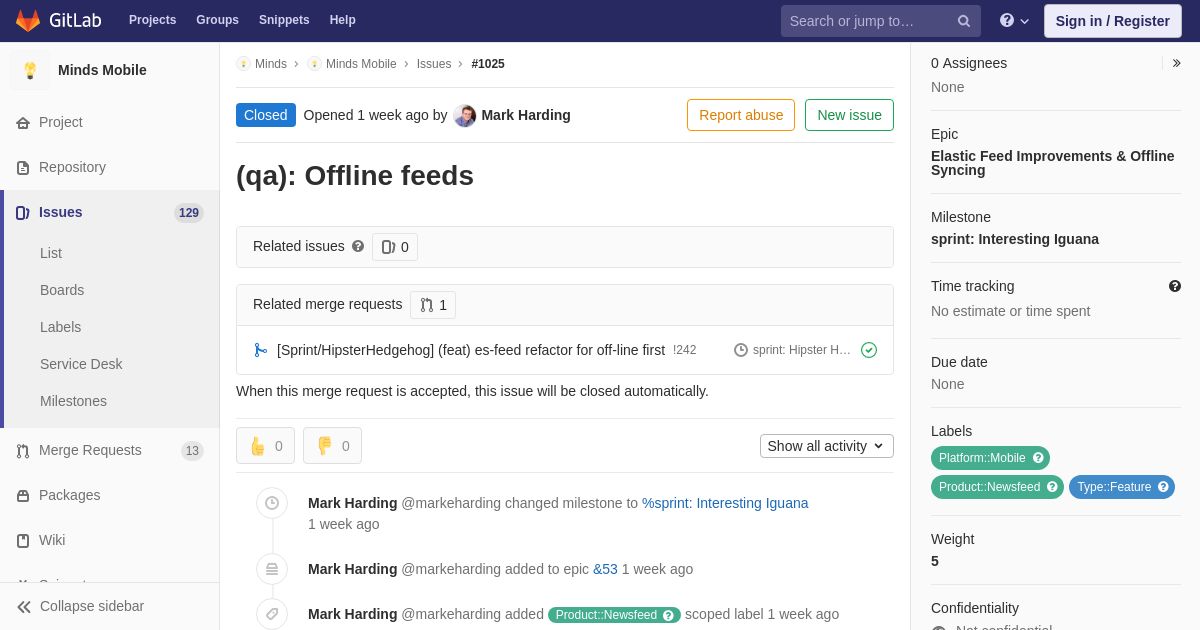The width and height of the screenshot is (1200, 630).
Task: Open Elastic Feed Improvements epic in sidebar
Action: [1053, 163]
